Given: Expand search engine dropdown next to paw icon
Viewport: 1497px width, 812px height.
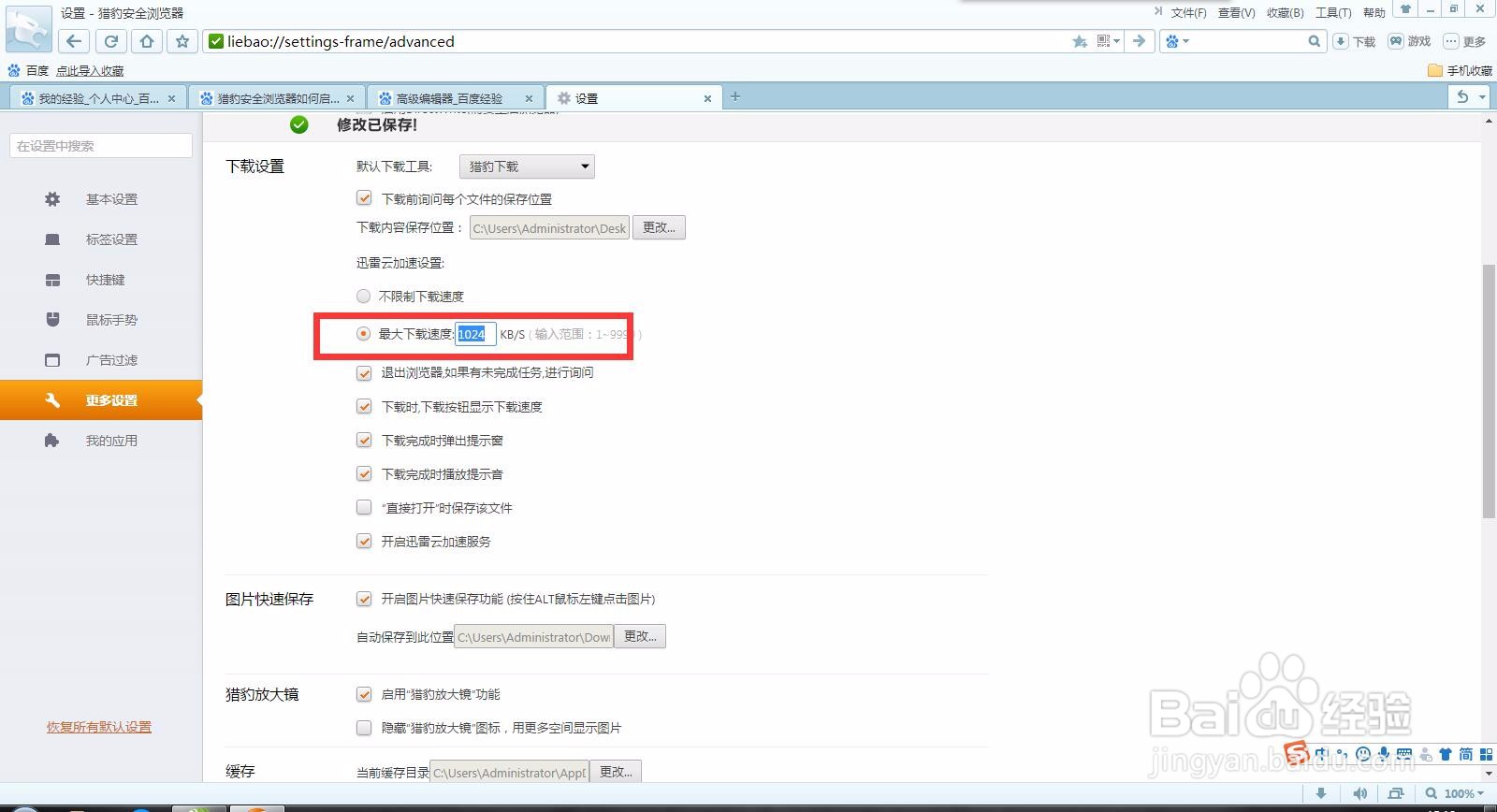Looking at the screenshot, I should 1185,41.
